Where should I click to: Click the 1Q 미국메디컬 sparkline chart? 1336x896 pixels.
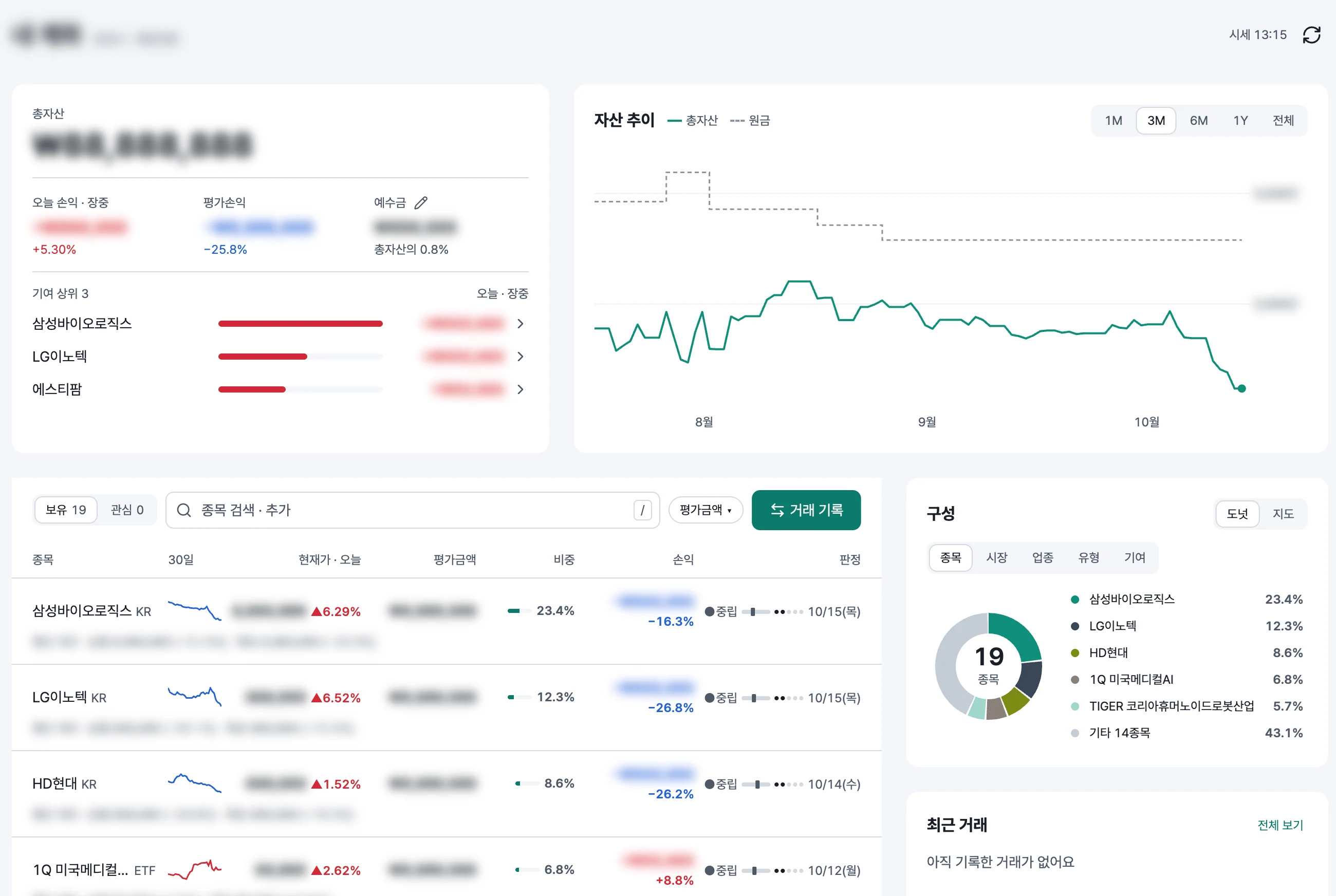pos(194,869)
